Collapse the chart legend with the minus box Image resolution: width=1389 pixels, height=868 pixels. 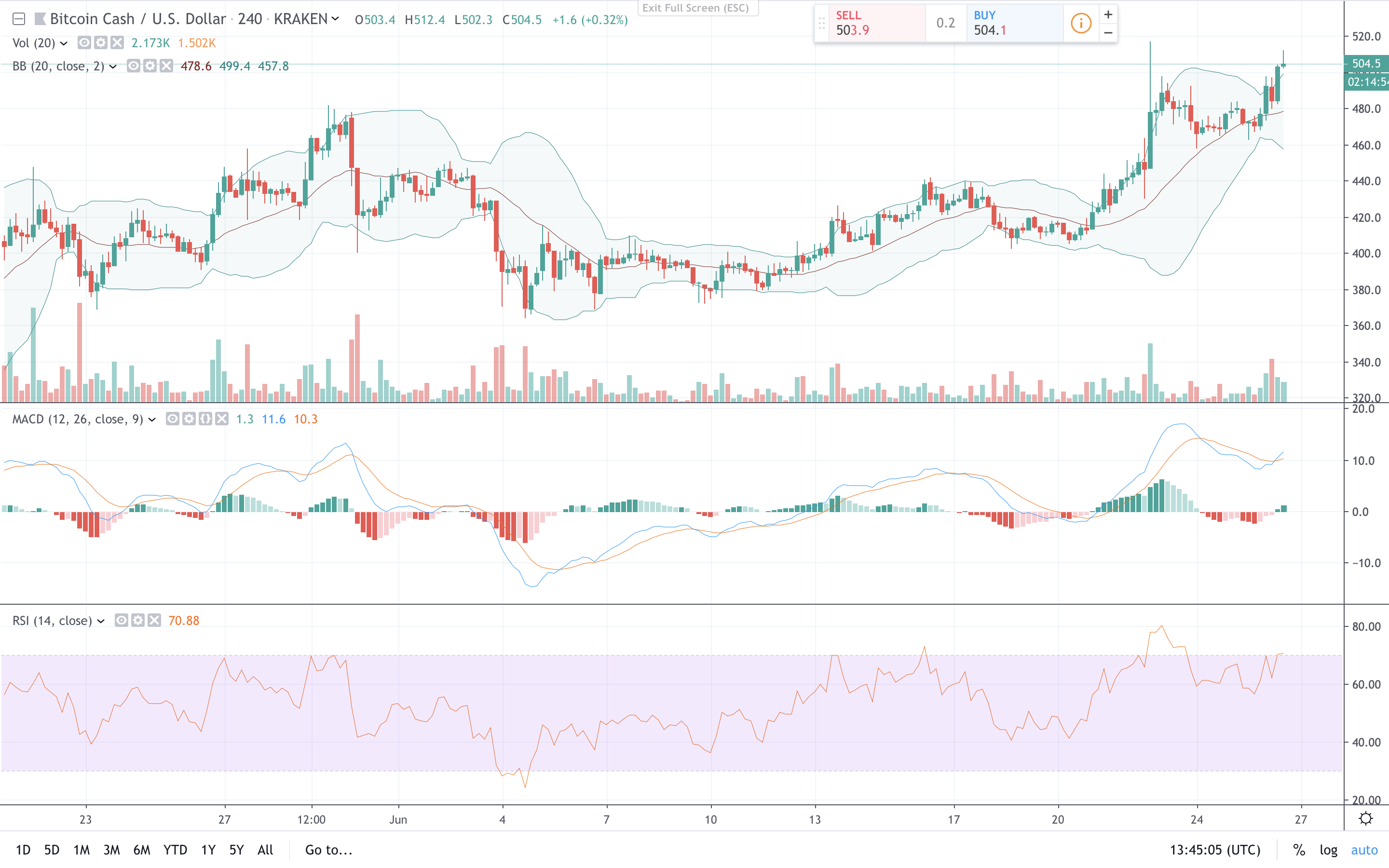click(18, 19)
